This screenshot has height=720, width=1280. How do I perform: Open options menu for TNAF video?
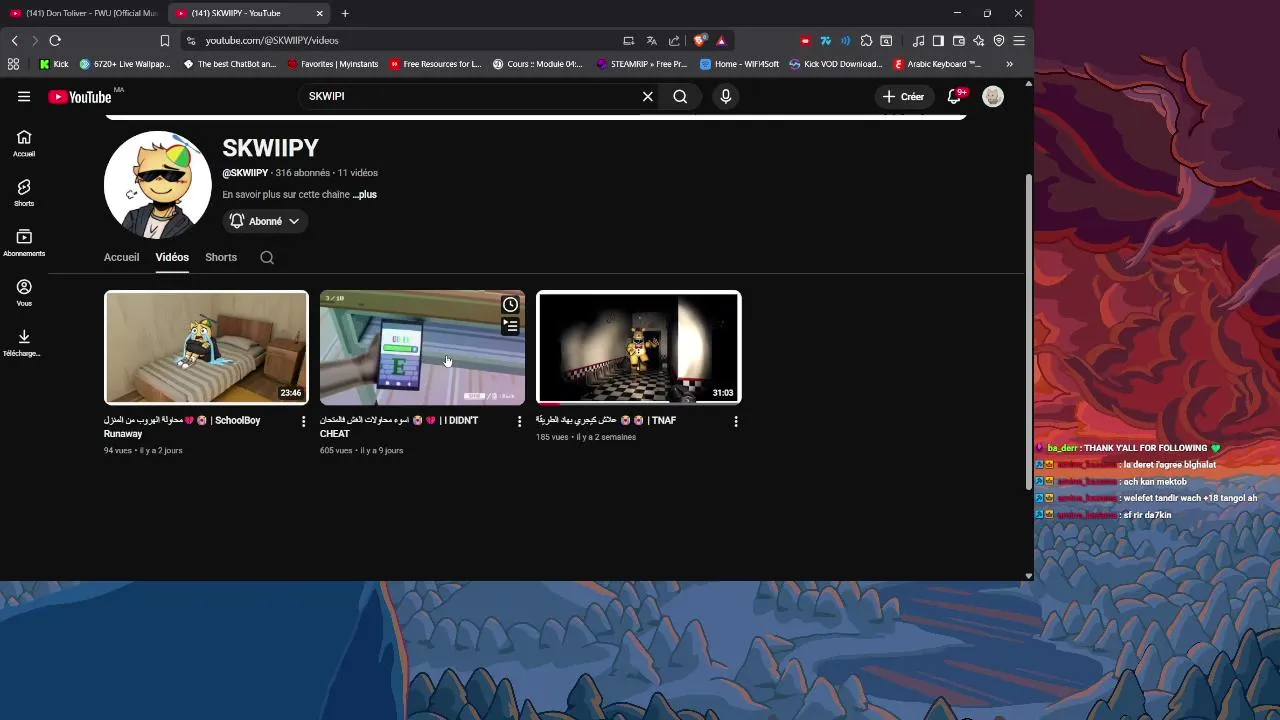736,422
